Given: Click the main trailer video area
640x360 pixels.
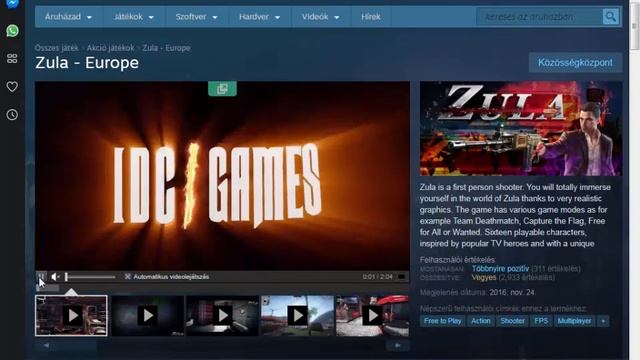Looking at the screenshot, I should click(222, 176).
